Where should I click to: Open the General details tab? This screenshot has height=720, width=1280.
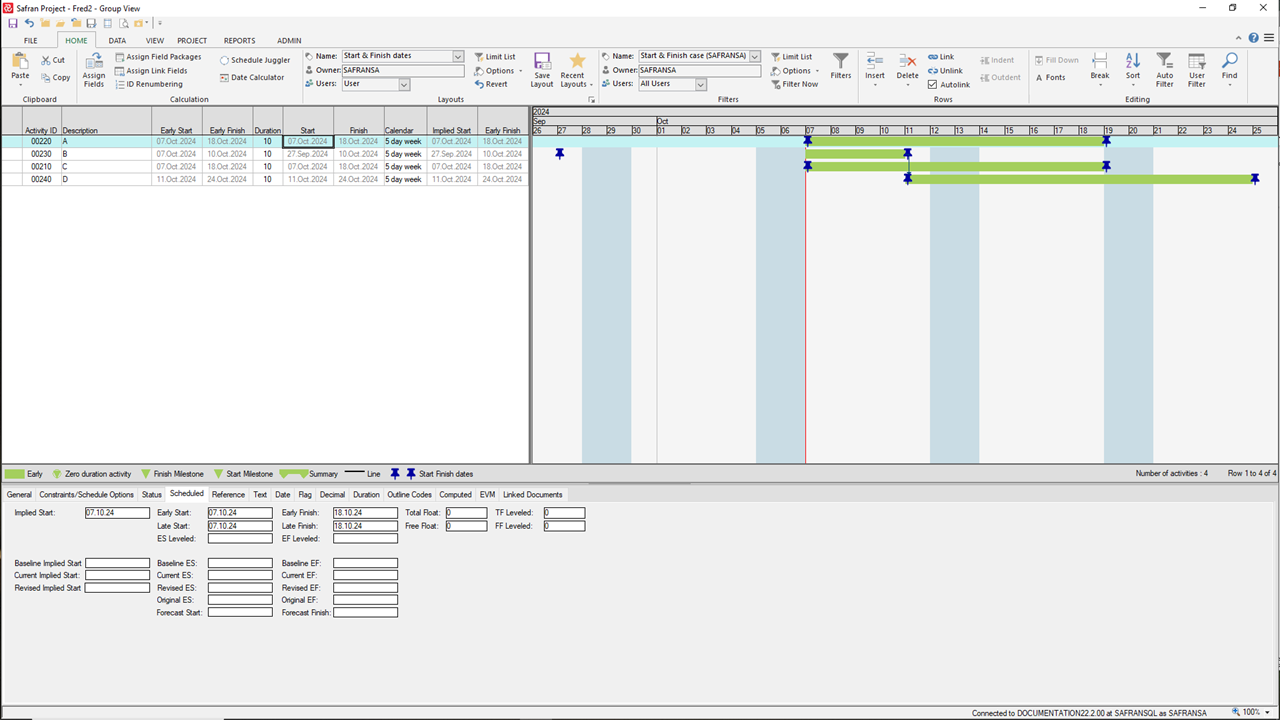click(19, 494)
